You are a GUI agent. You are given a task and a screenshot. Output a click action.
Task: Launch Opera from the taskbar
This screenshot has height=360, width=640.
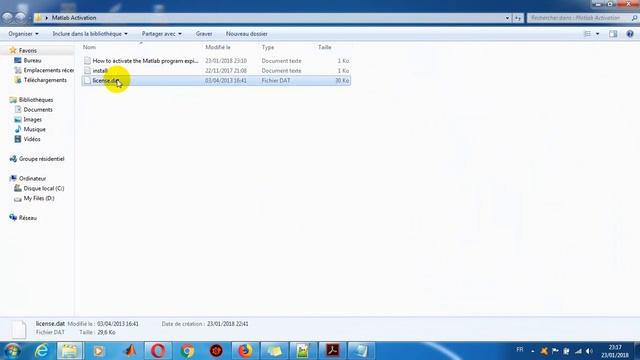click(x=158, y=351)
